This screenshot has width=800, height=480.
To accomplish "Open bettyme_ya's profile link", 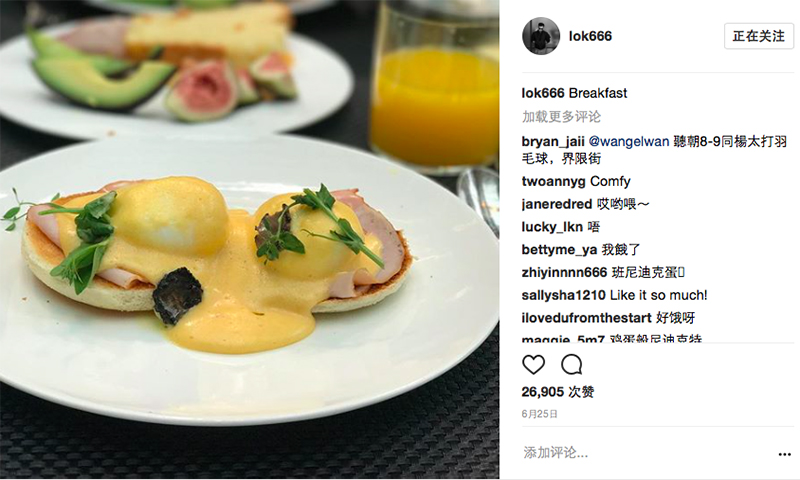I will click(x=559, y=250).
